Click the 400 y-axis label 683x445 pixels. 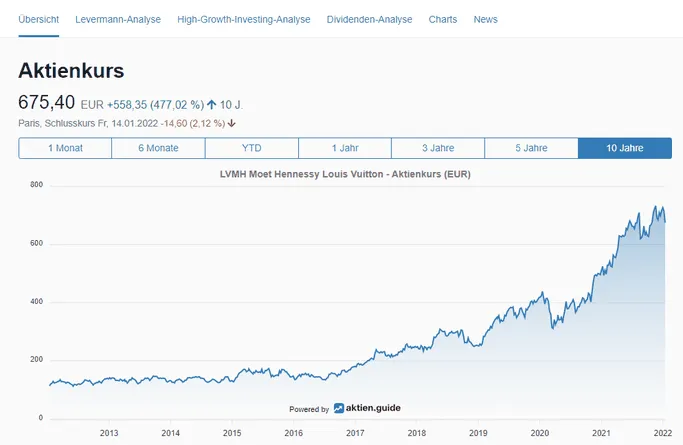pos(37,301)
